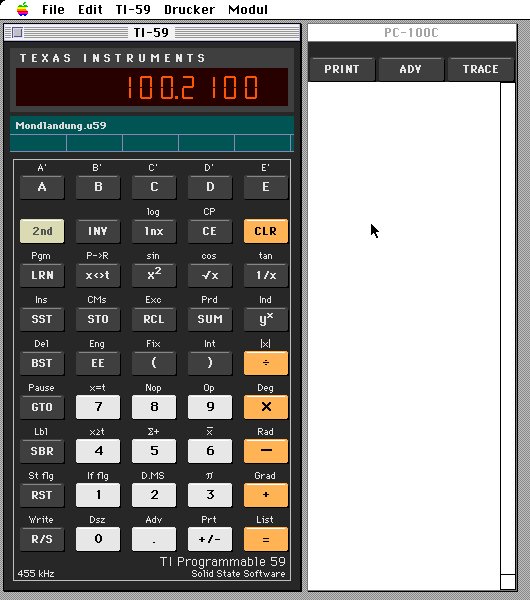Click the digit 1 key
Screen dimensions: 530x600
click(x=98, y=495)
